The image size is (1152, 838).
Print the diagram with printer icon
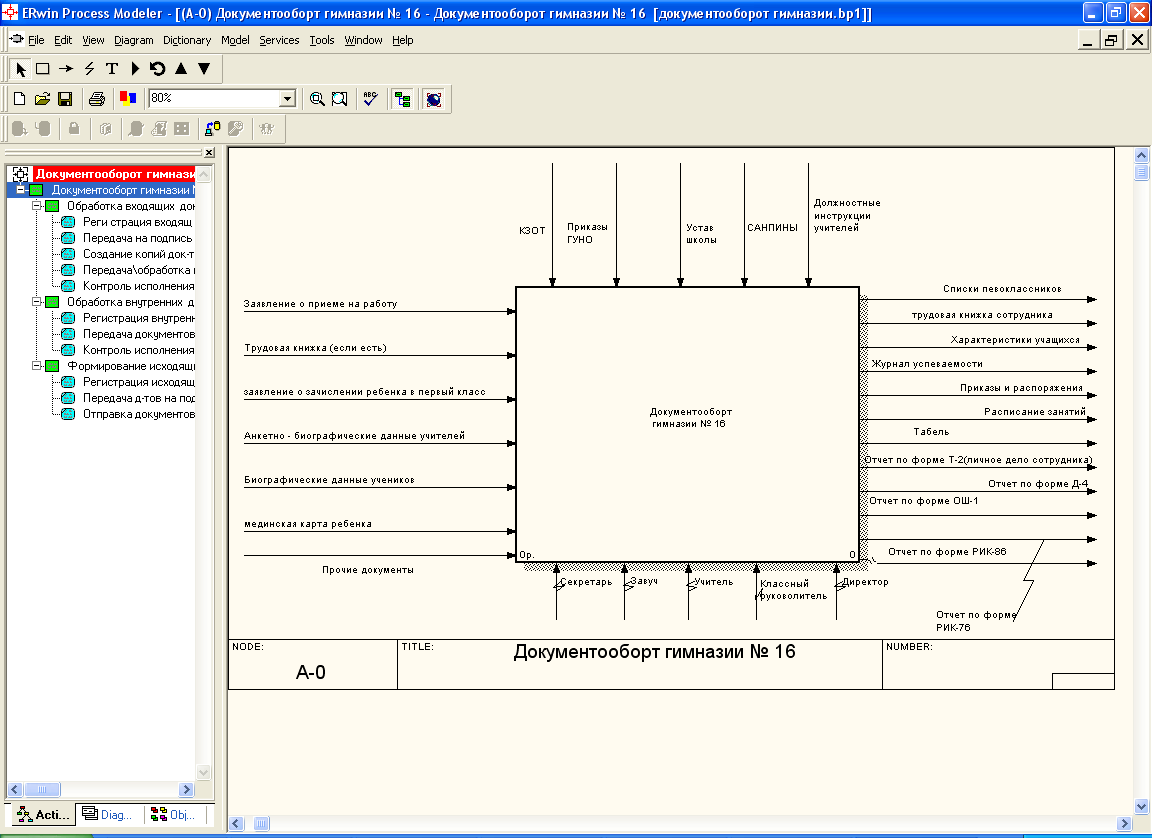[97, 99]
